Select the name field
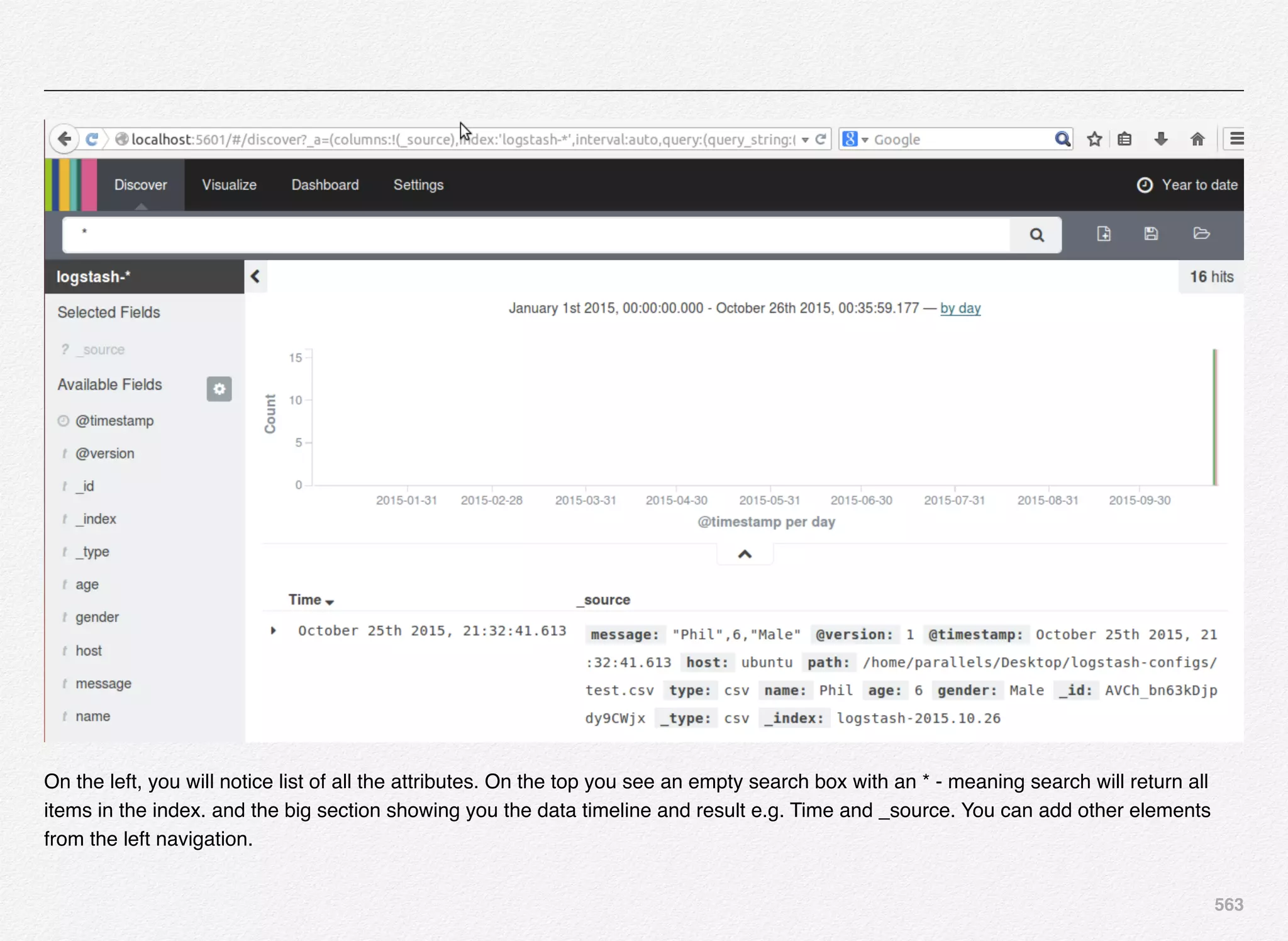 pyautogui.click(x=93, y=716)
